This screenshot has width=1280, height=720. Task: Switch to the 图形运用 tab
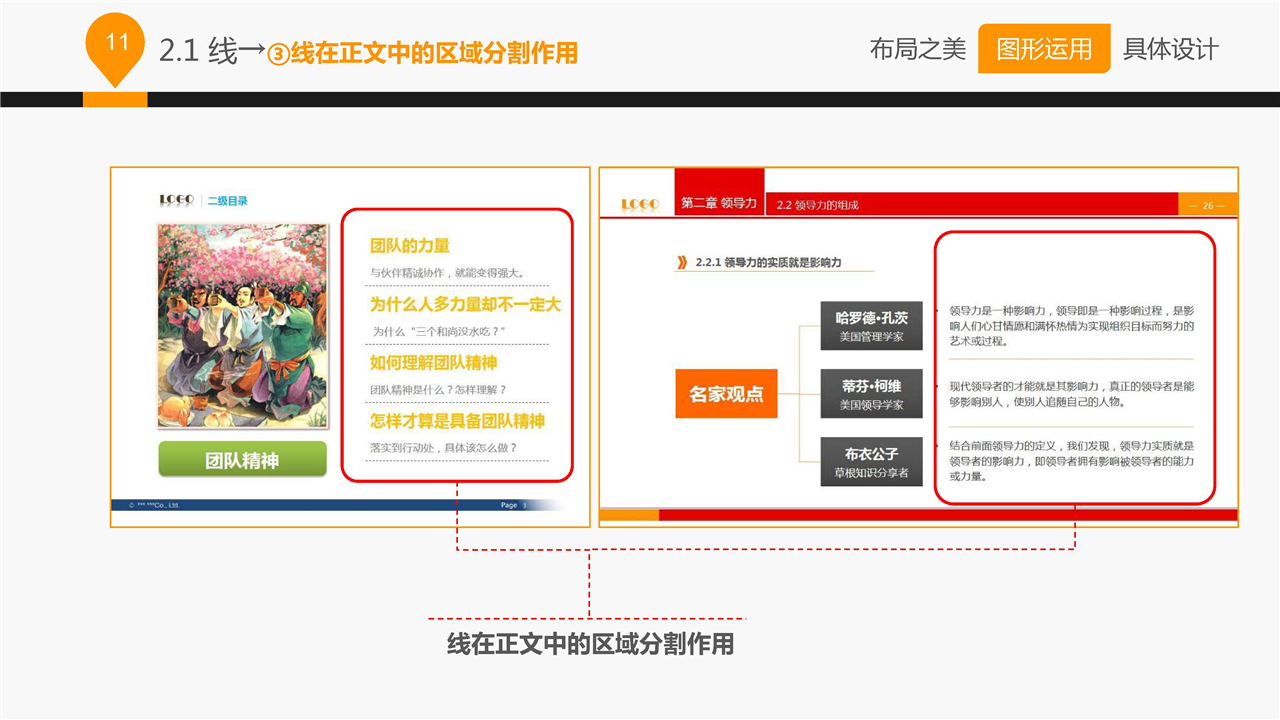click(x=1044, y=49)
